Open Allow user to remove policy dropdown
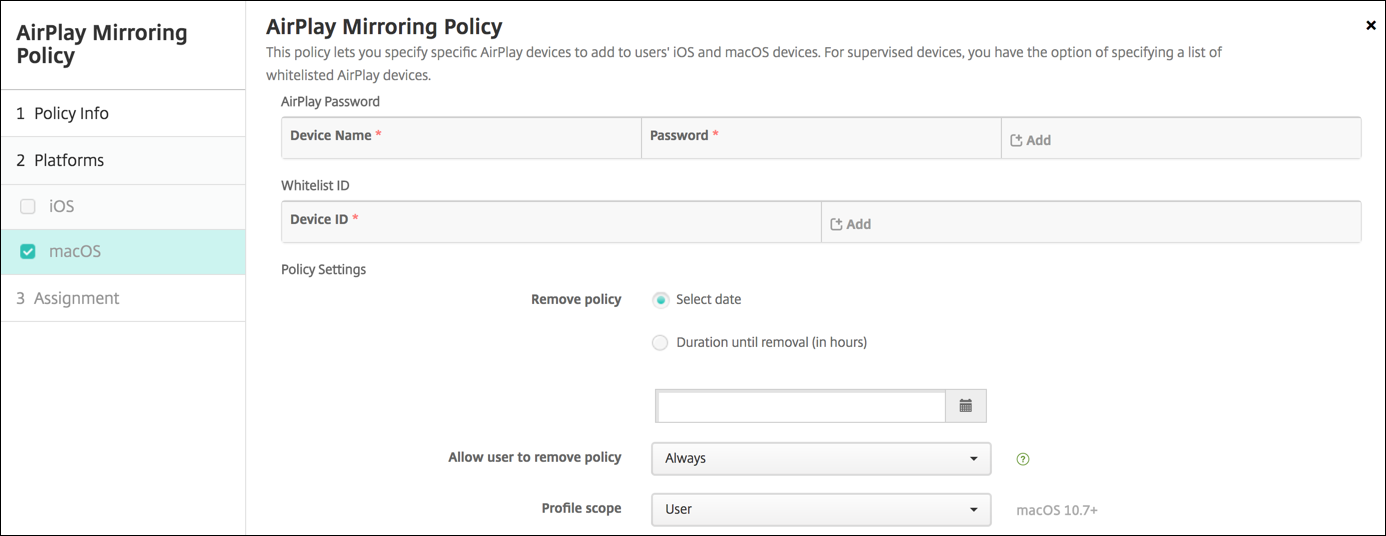This screenshot has height=536, width=1386. click(820, 459)
